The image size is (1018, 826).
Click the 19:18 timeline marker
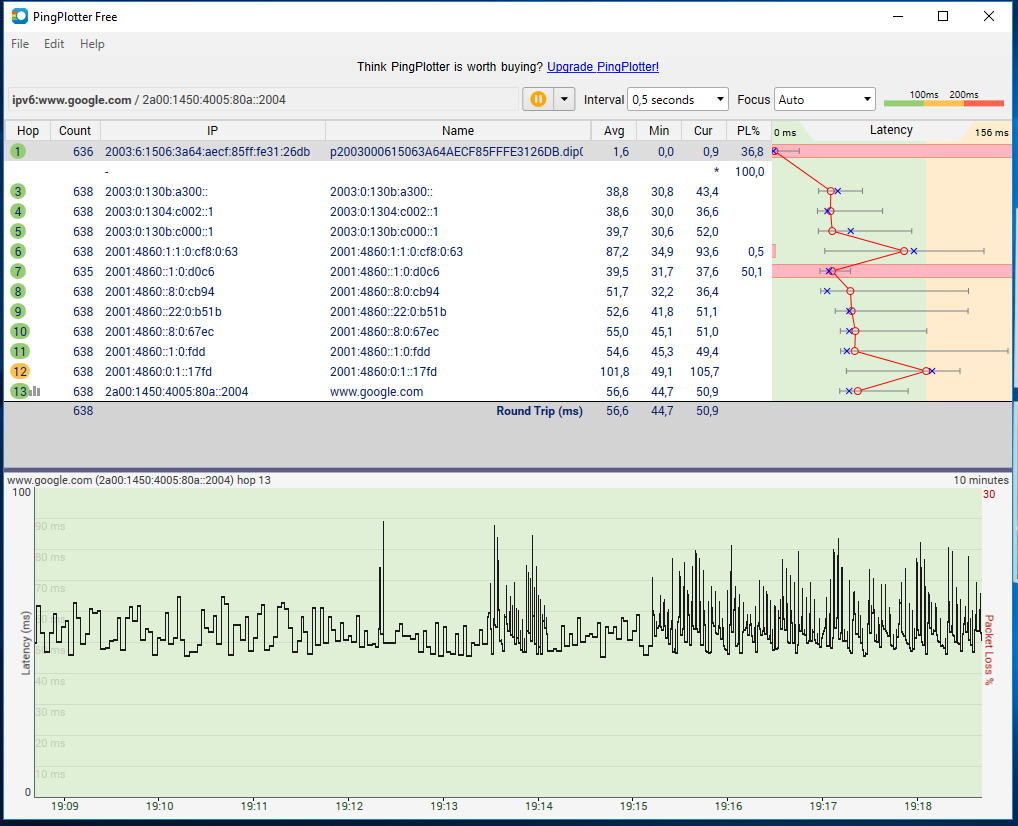point(918,806)
